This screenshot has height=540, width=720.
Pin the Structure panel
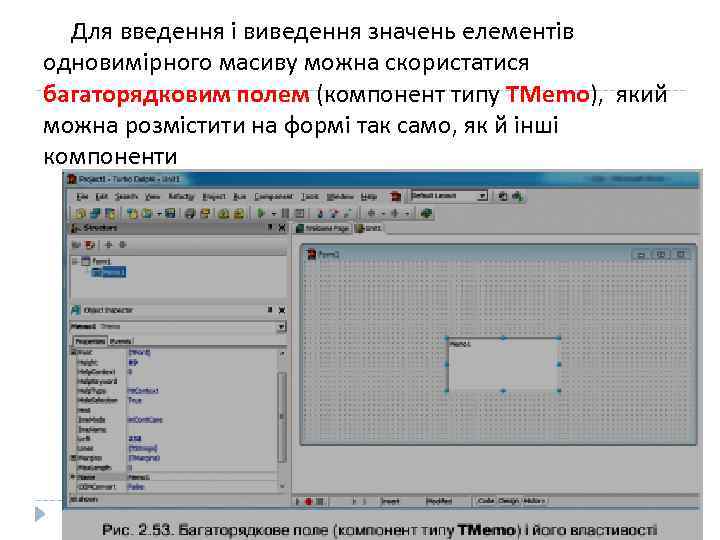click(270, 228)
